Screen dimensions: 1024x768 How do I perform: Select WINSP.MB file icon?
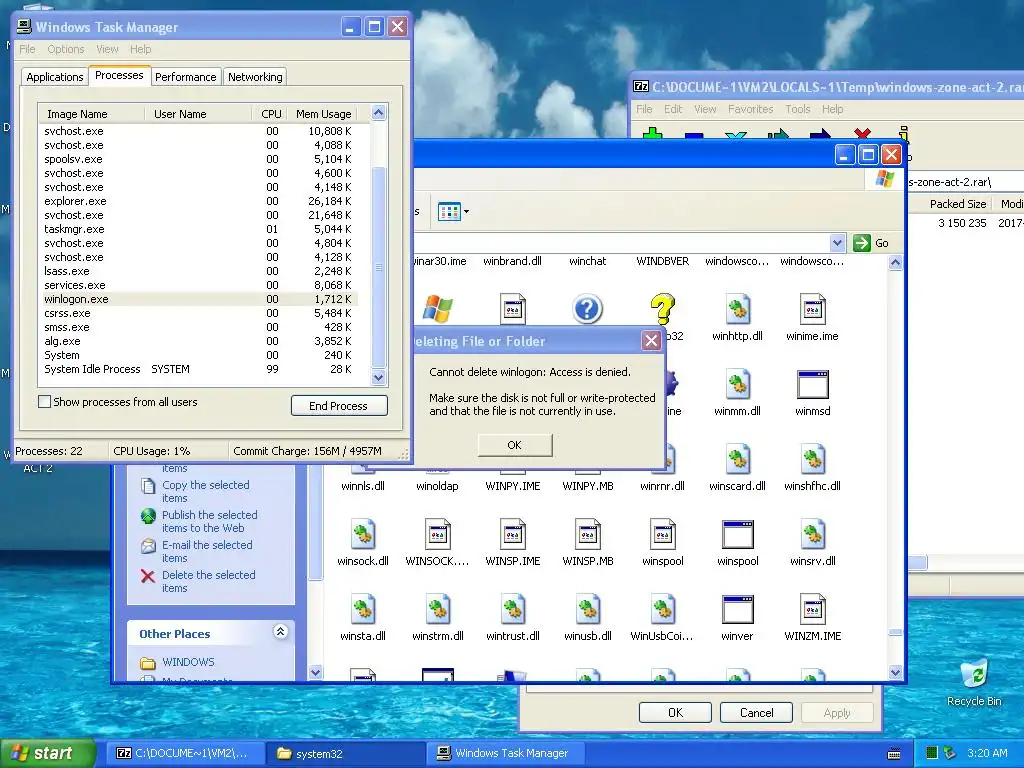[x=588, y=534]
